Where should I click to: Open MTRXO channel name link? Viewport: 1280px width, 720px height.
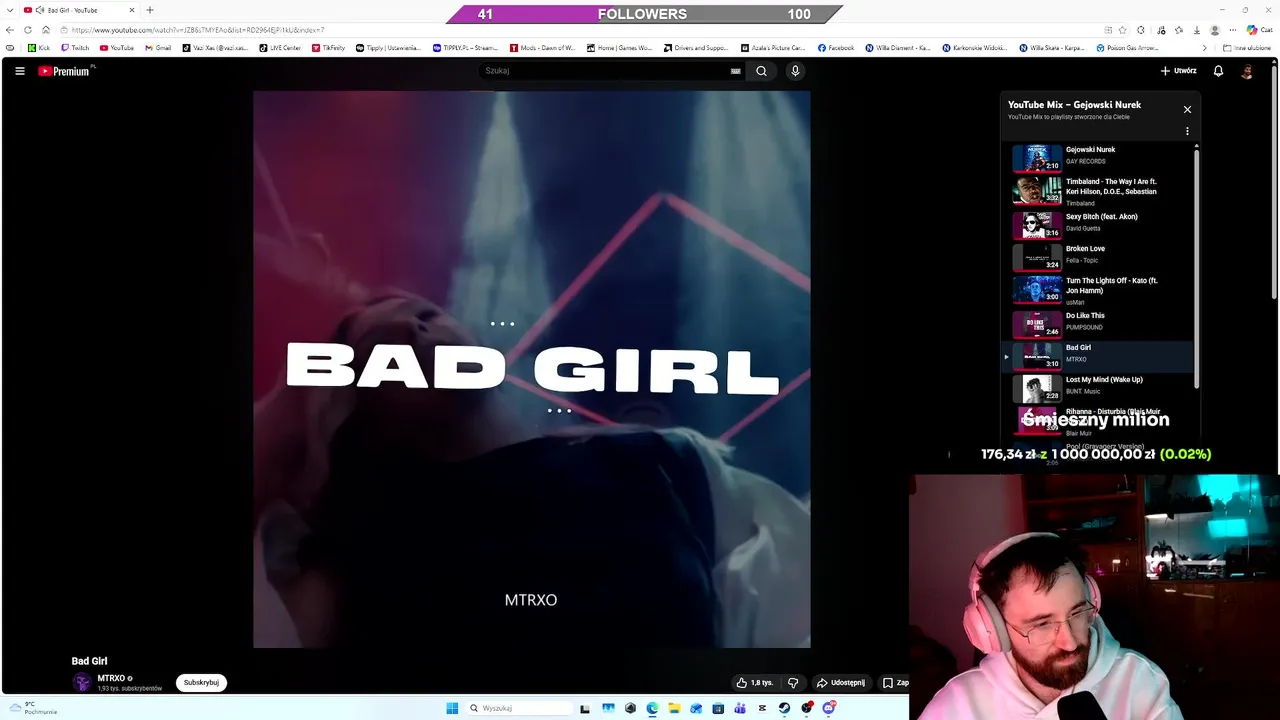[111, 678]
